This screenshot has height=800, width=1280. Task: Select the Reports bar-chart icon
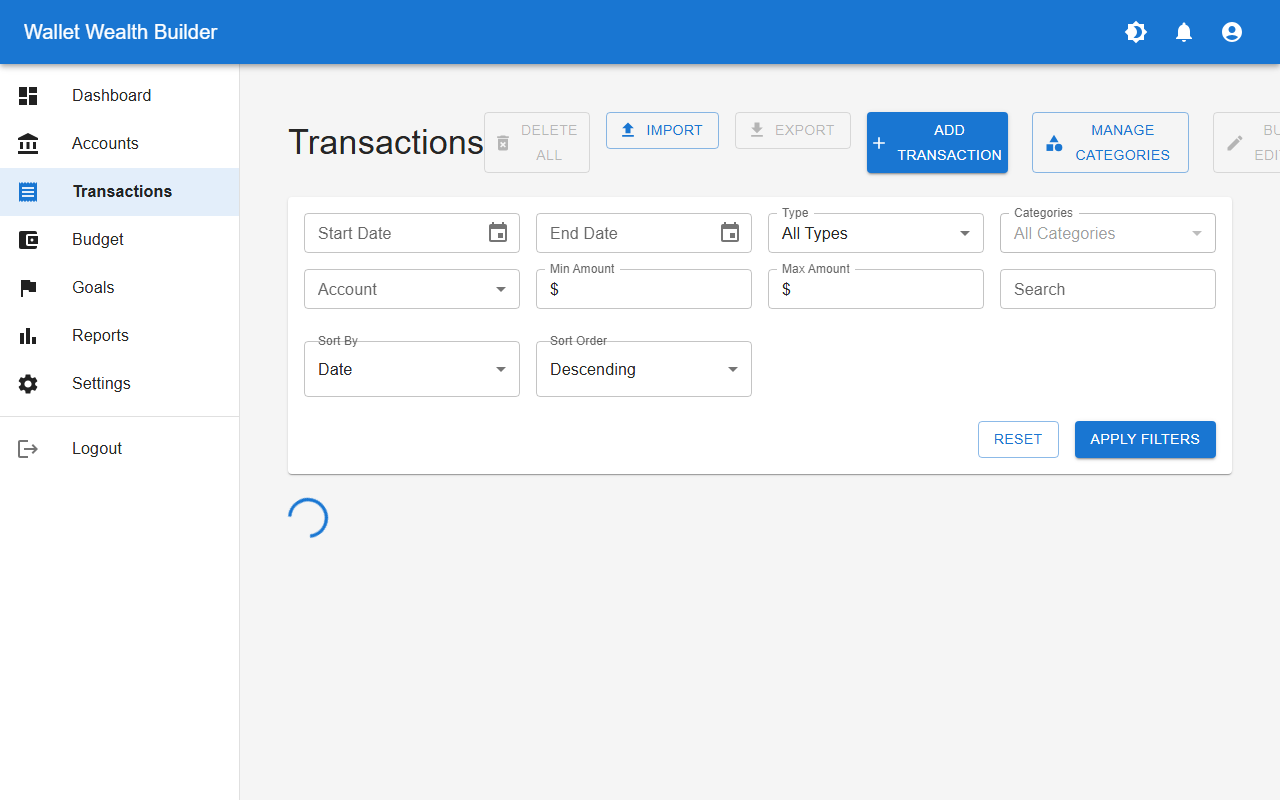click(28, 335)
